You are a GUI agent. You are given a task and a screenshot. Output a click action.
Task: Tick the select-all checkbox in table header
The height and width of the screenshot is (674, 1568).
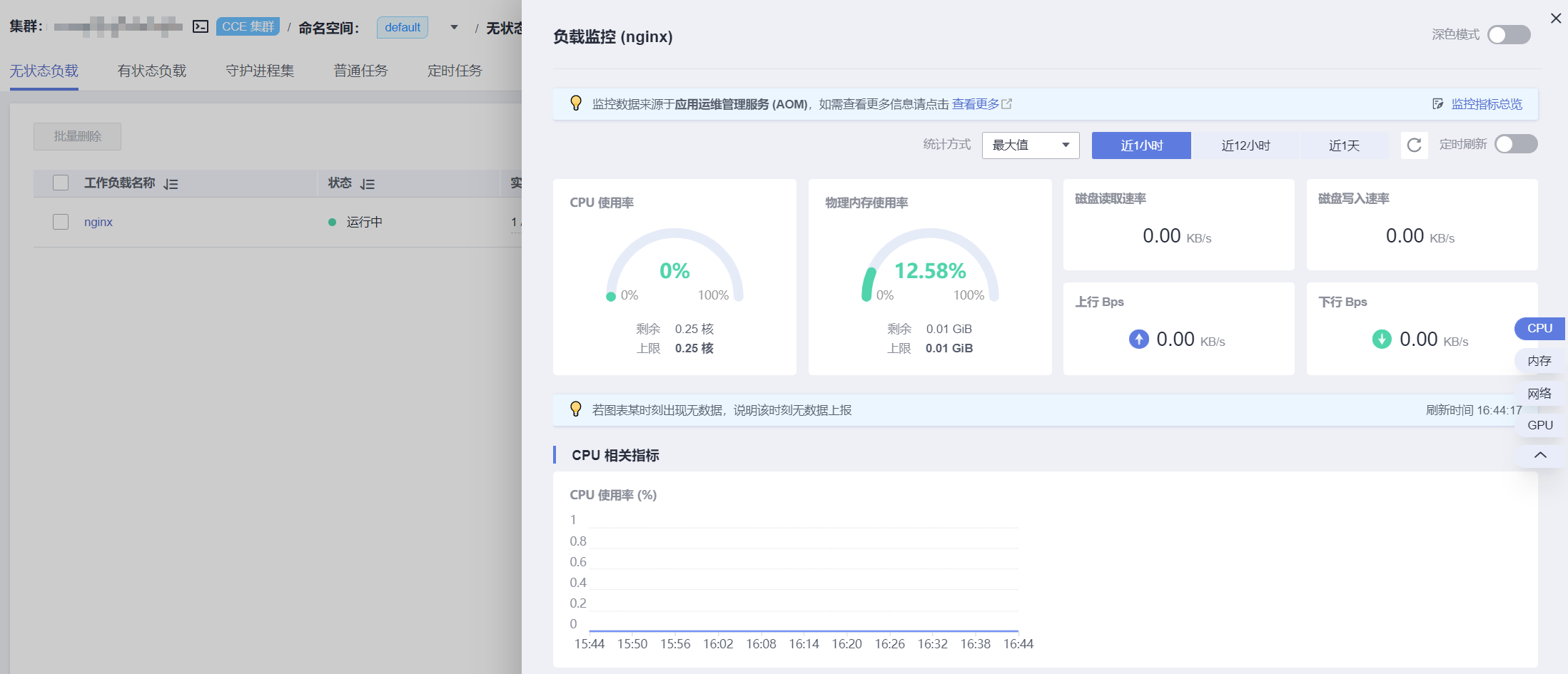pyautogui.click(x=61, y=183)
